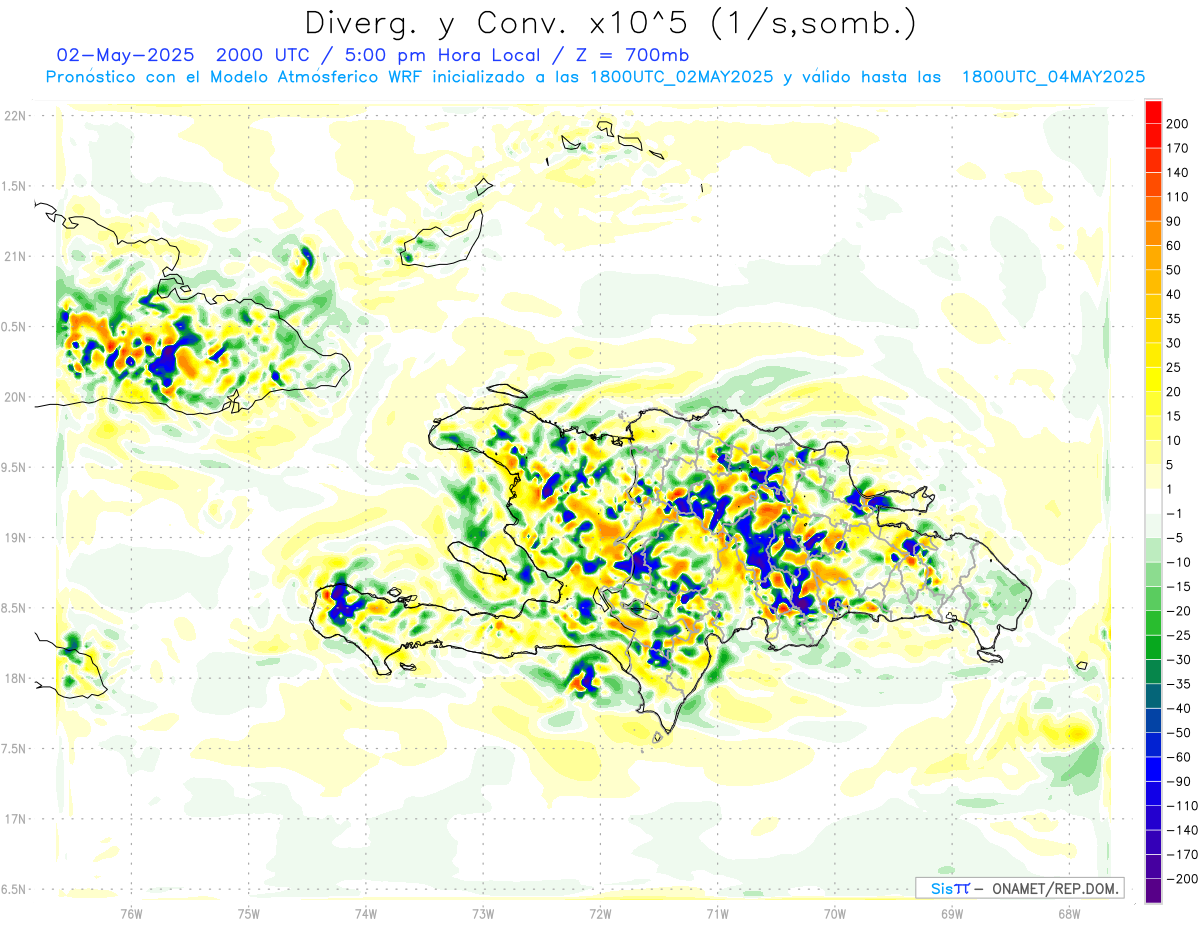Click the 0.5N latitude label
The image size is (1200, 927).
tap(15, 327)
